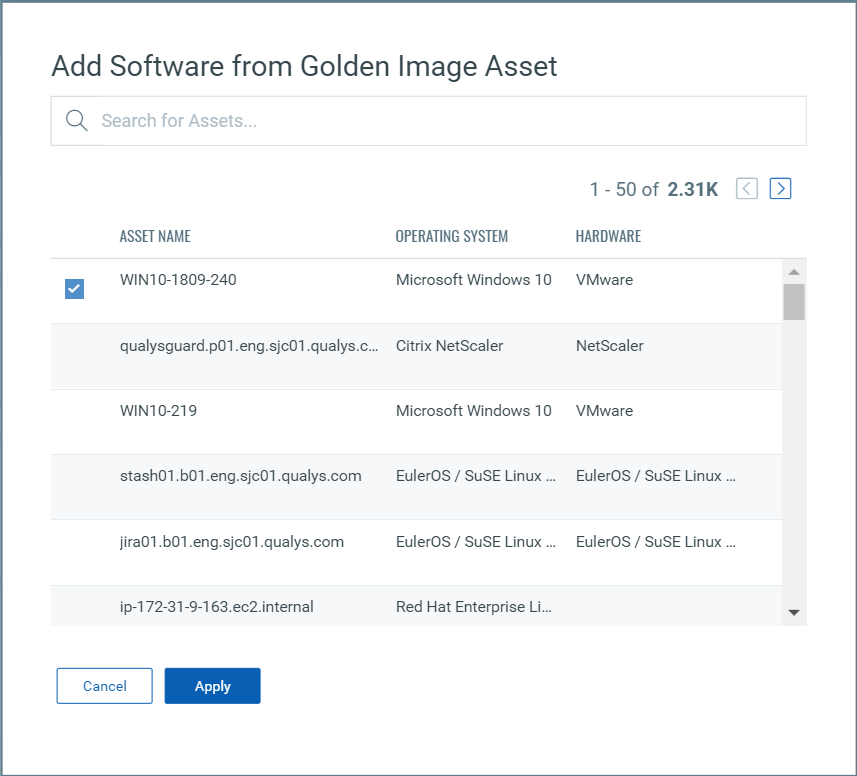
Task: Select stash01.b01.eng.sjc01.qualys.com asset
Action: tap(240, 476)
